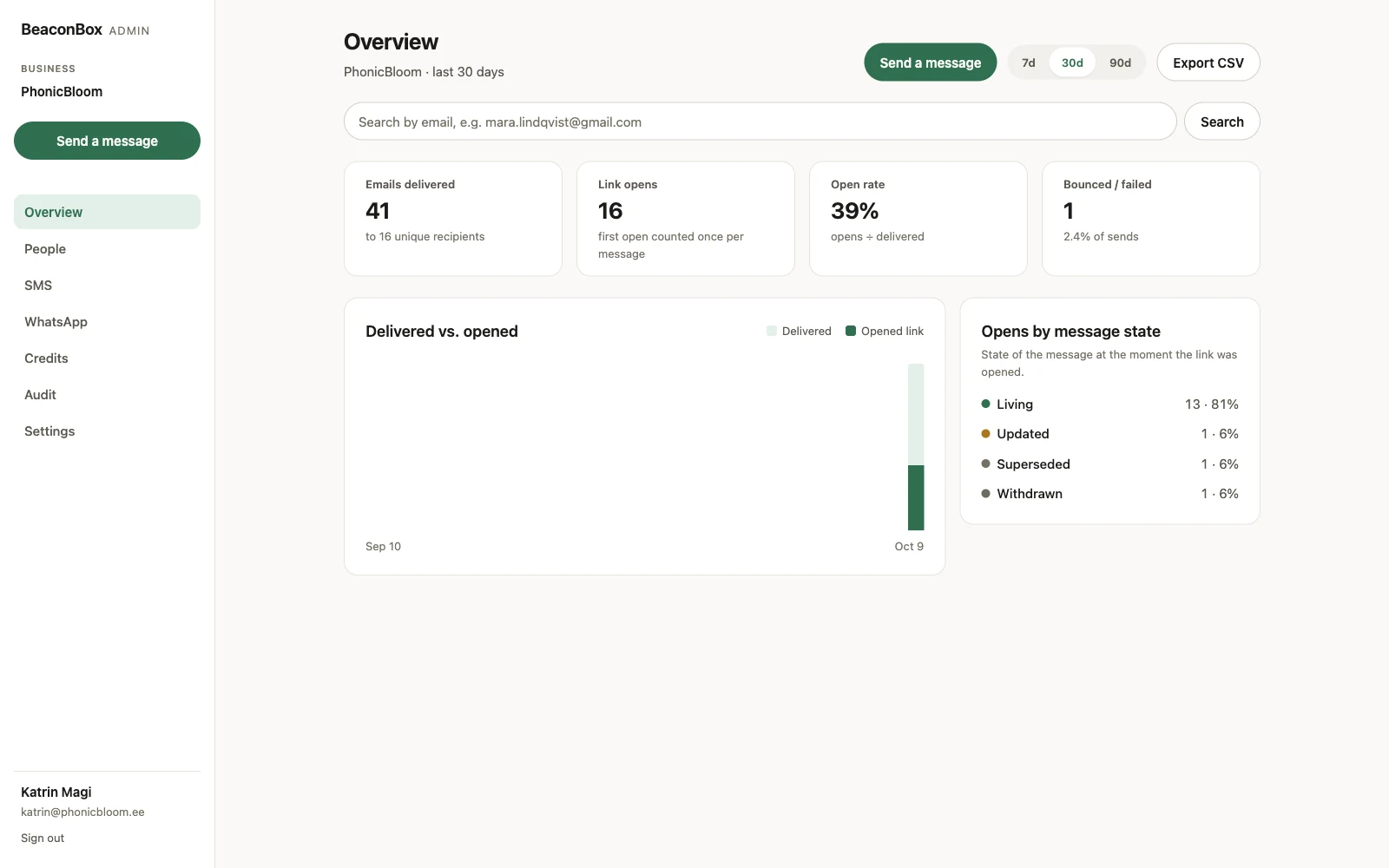This screenshot has height=868, width=1389.
Task: Click the Withdrawn state row
Action: [x=1109, y=494]
